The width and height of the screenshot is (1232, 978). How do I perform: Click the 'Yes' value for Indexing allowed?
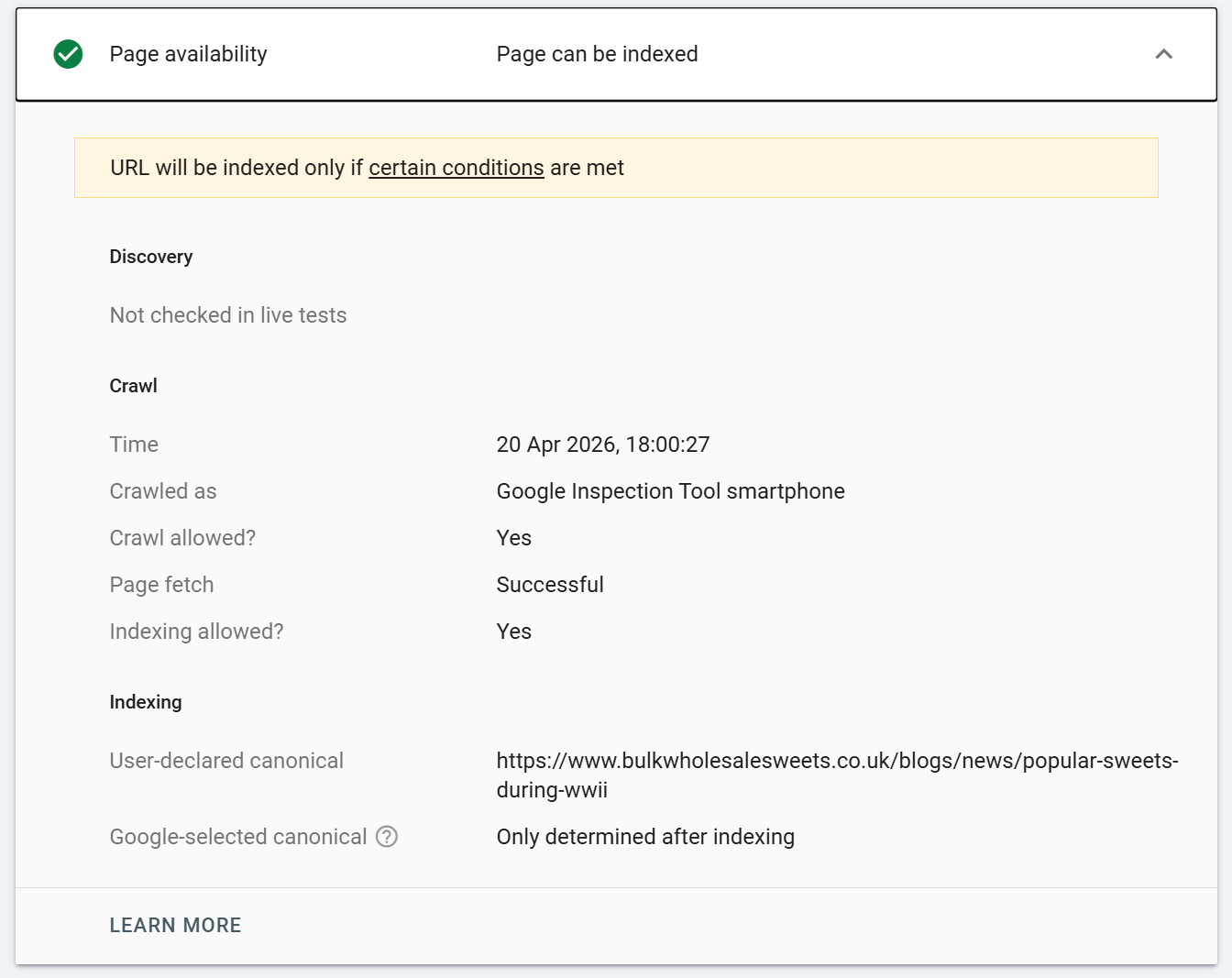tap(513, 632)
